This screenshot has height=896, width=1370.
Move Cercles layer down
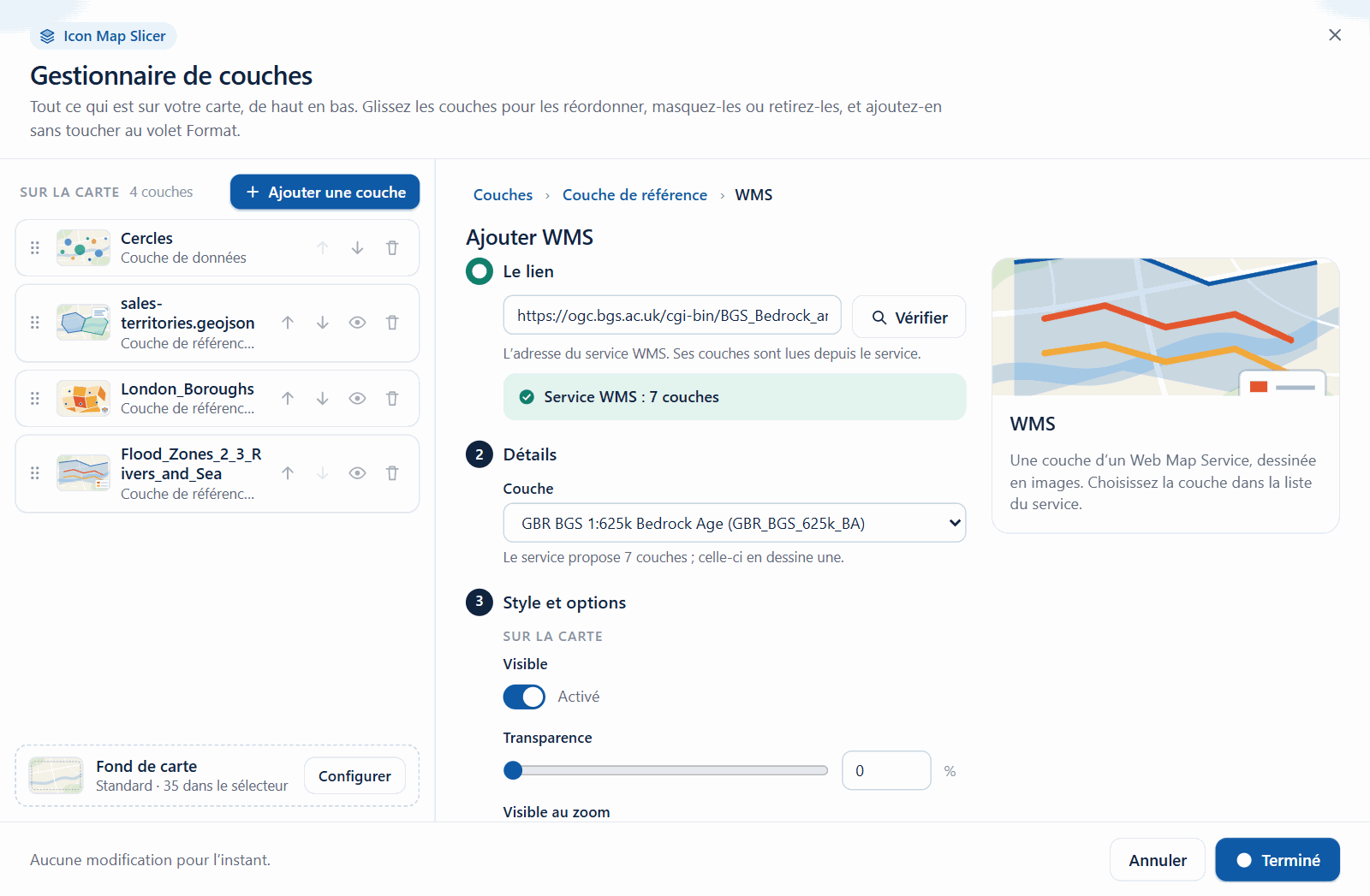click(x=357, y=248)
